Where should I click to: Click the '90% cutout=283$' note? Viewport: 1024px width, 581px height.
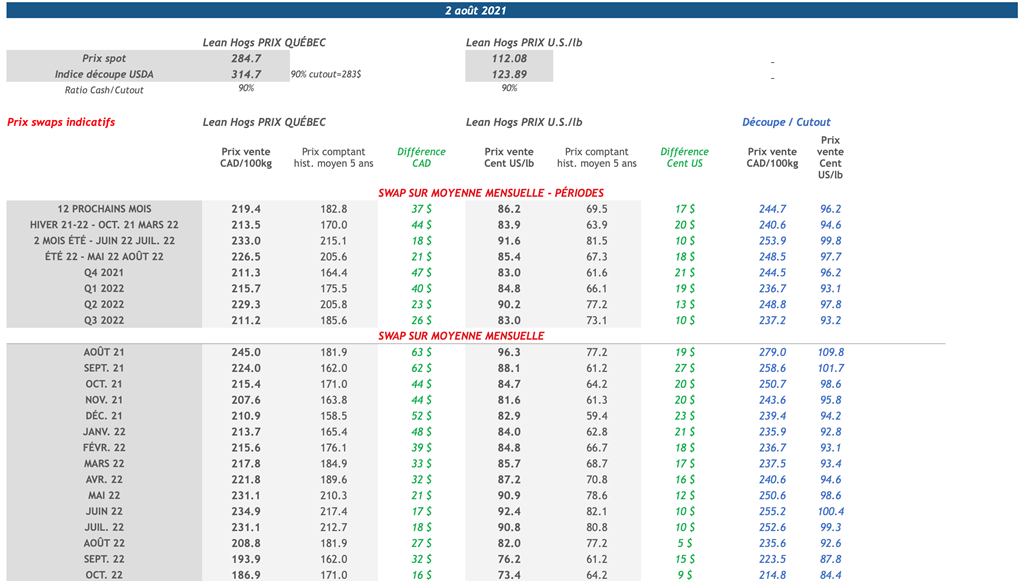326,75
